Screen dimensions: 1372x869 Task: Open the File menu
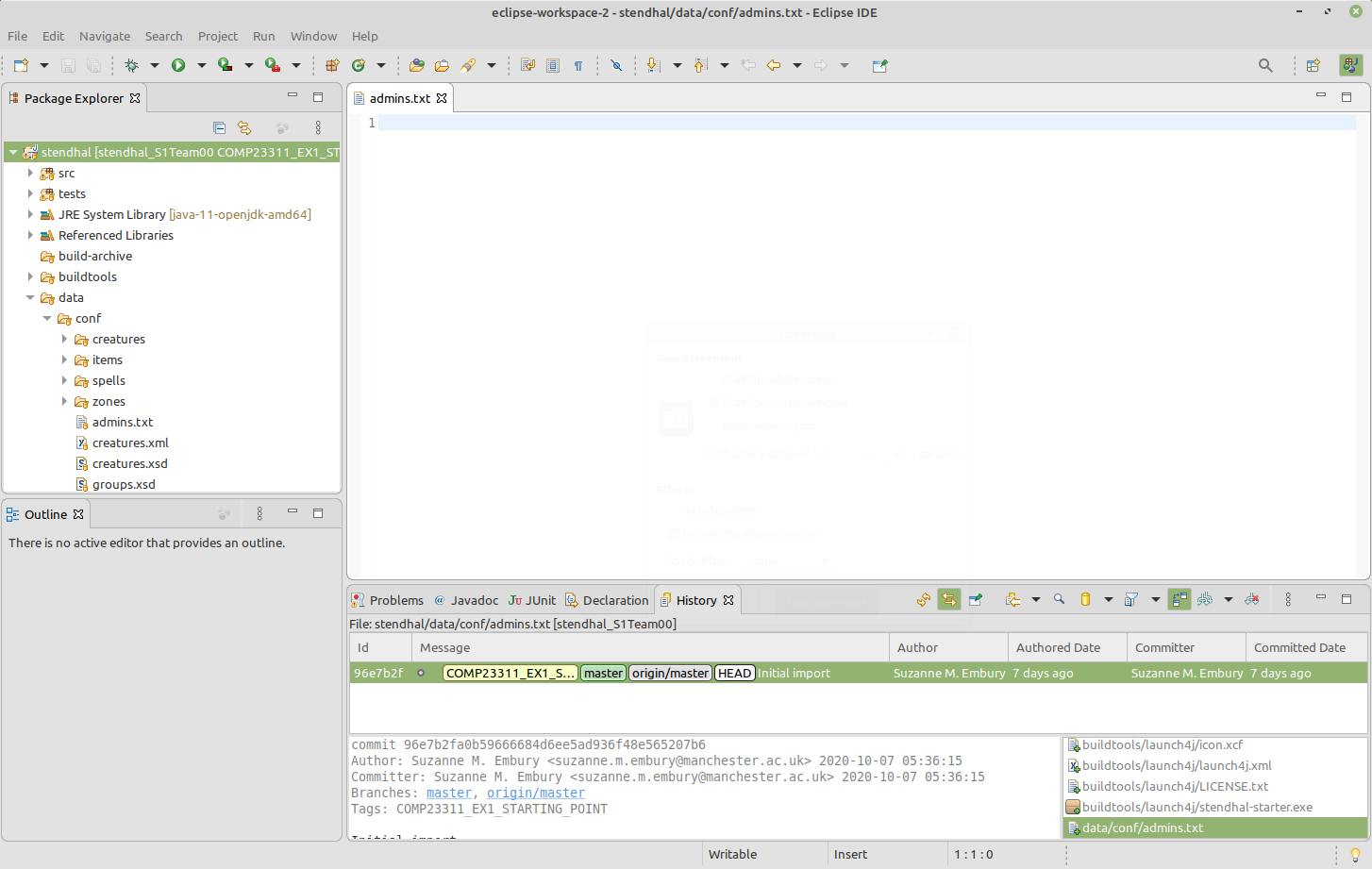pos(18,36)
